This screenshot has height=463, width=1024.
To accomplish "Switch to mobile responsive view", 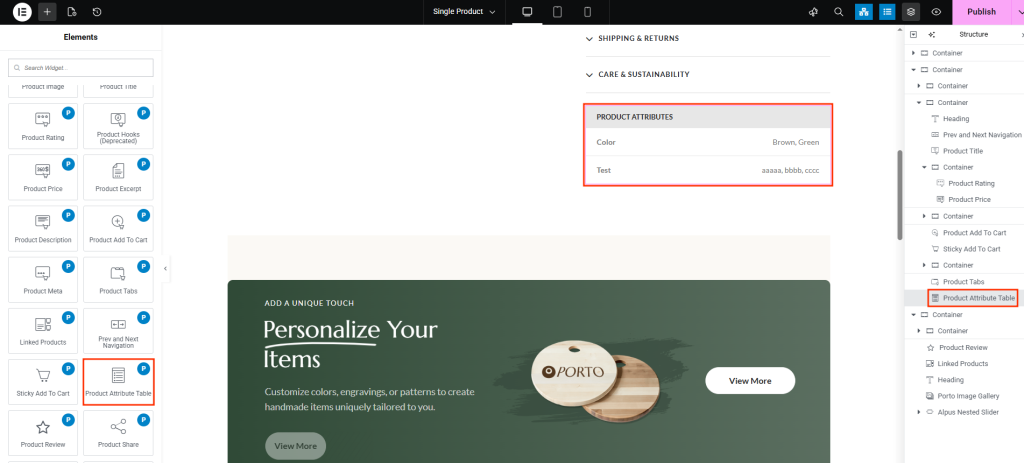I will [x=587, y=12].
